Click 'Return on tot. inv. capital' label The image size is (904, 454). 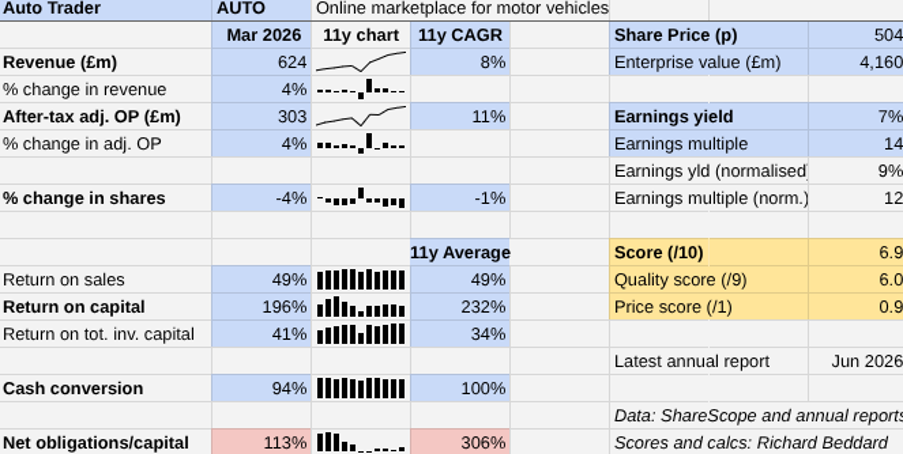[99, 334]
